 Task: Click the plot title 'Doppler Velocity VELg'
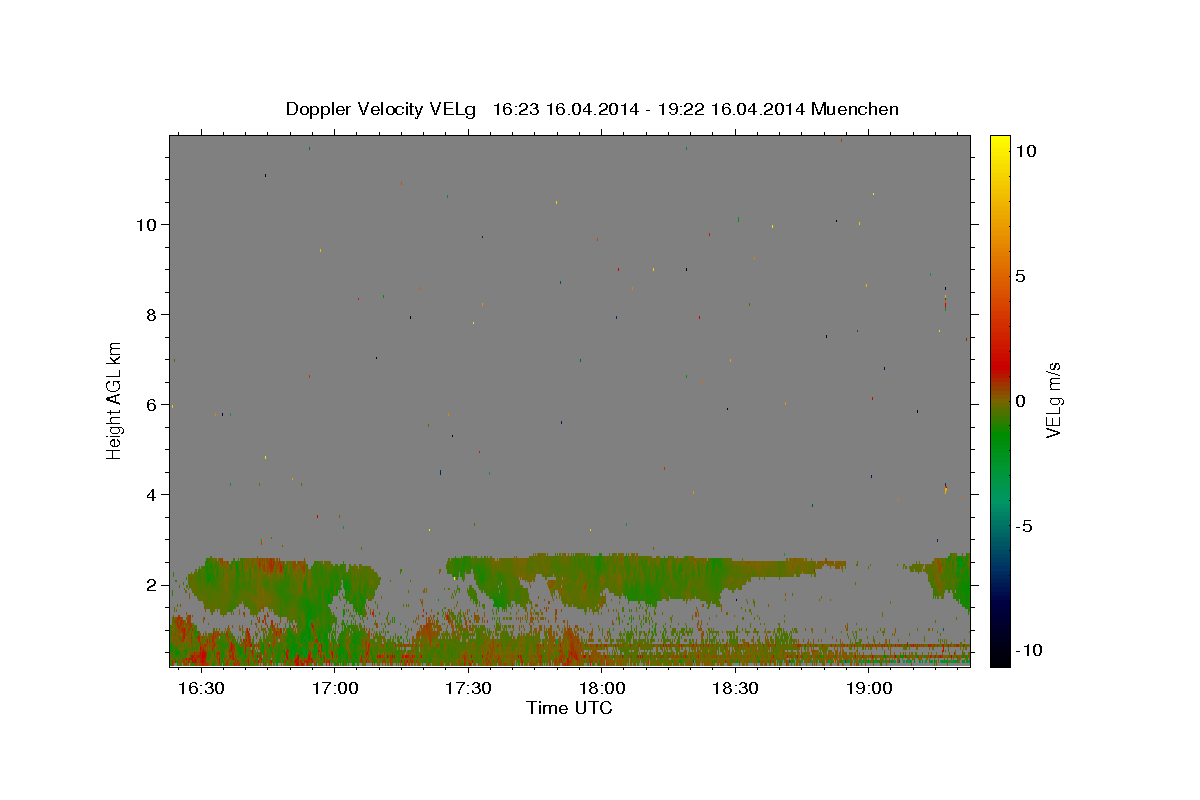(x=380, y=109)
